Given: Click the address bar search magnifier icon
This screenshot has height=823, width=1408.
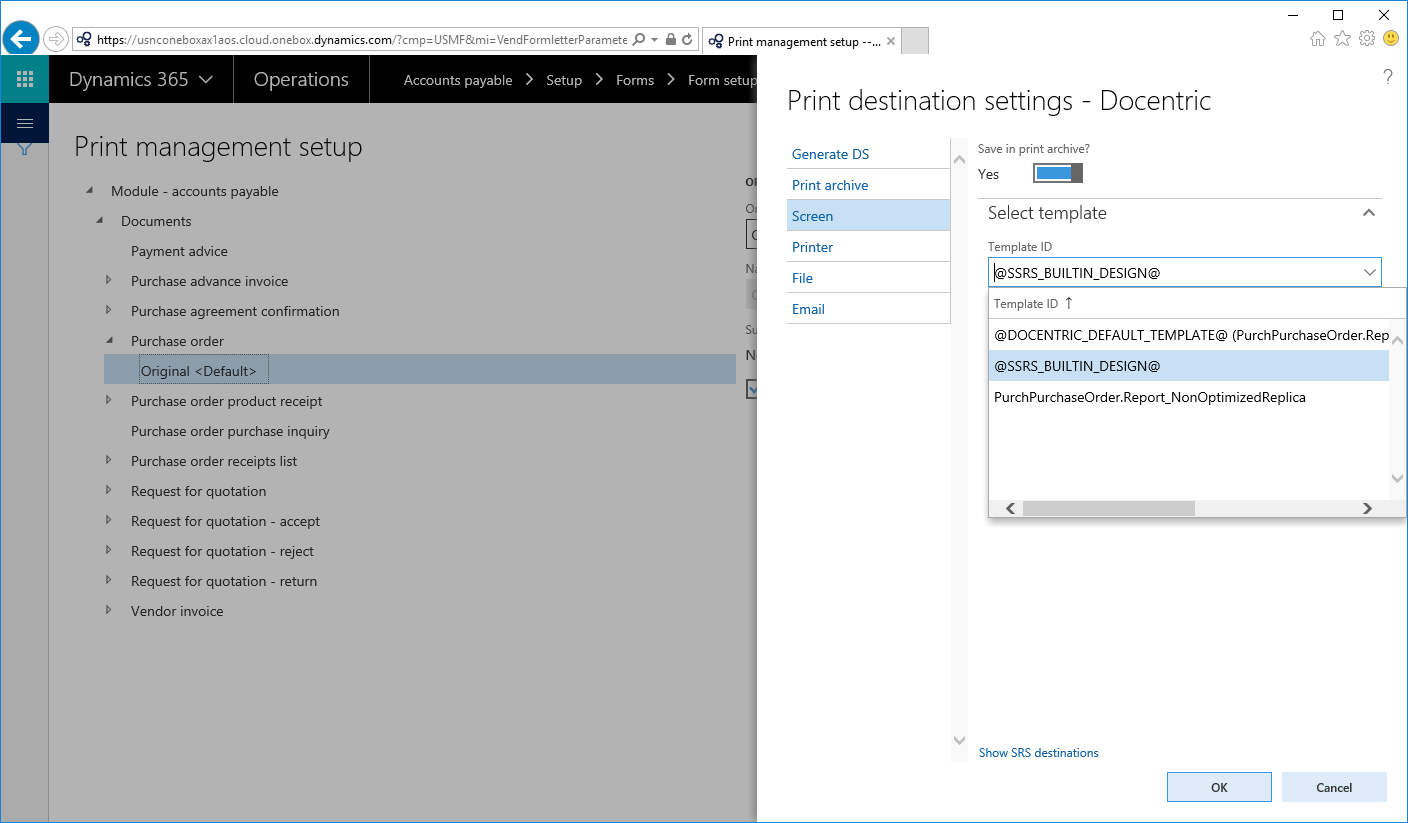Looking at the screenshot, I should coord(639,40).
